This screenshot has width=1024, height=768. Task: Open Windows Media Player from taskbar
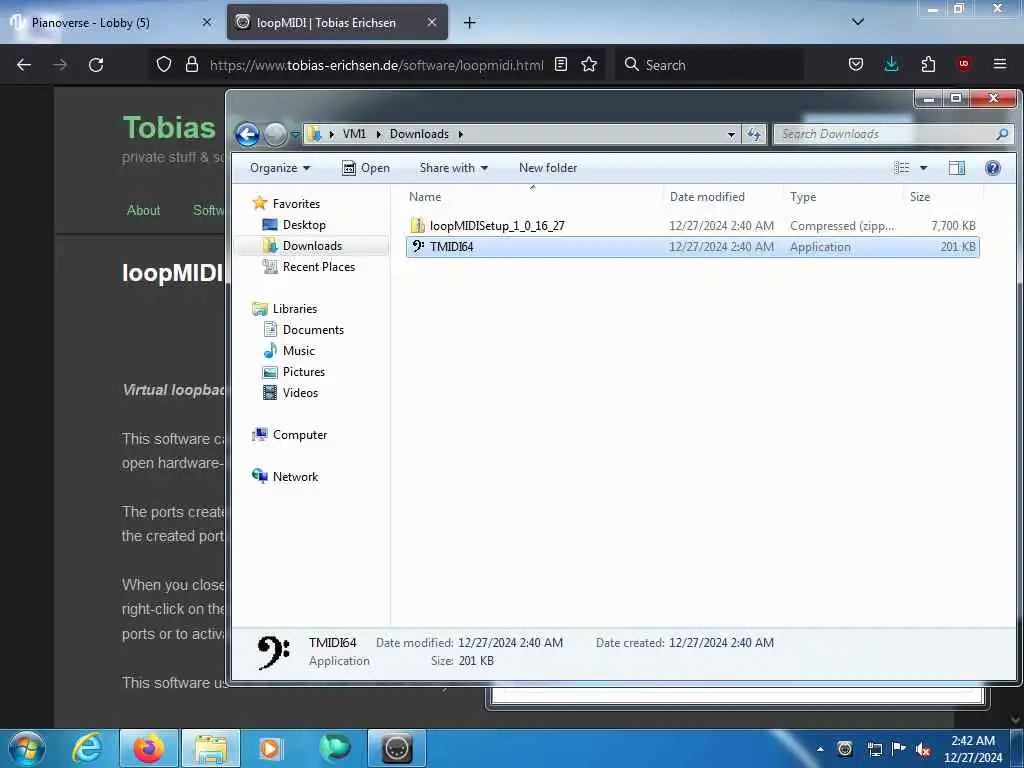pos(270,748)
